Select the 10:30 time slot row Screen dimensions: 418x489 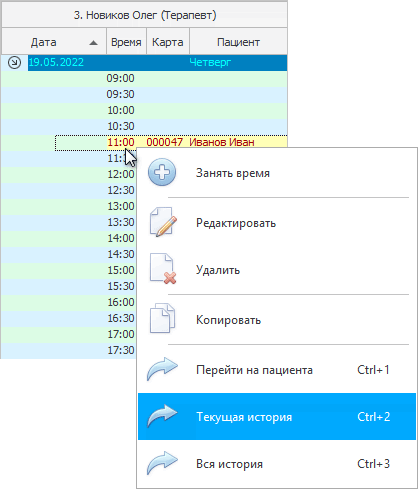tap(144, 126)
